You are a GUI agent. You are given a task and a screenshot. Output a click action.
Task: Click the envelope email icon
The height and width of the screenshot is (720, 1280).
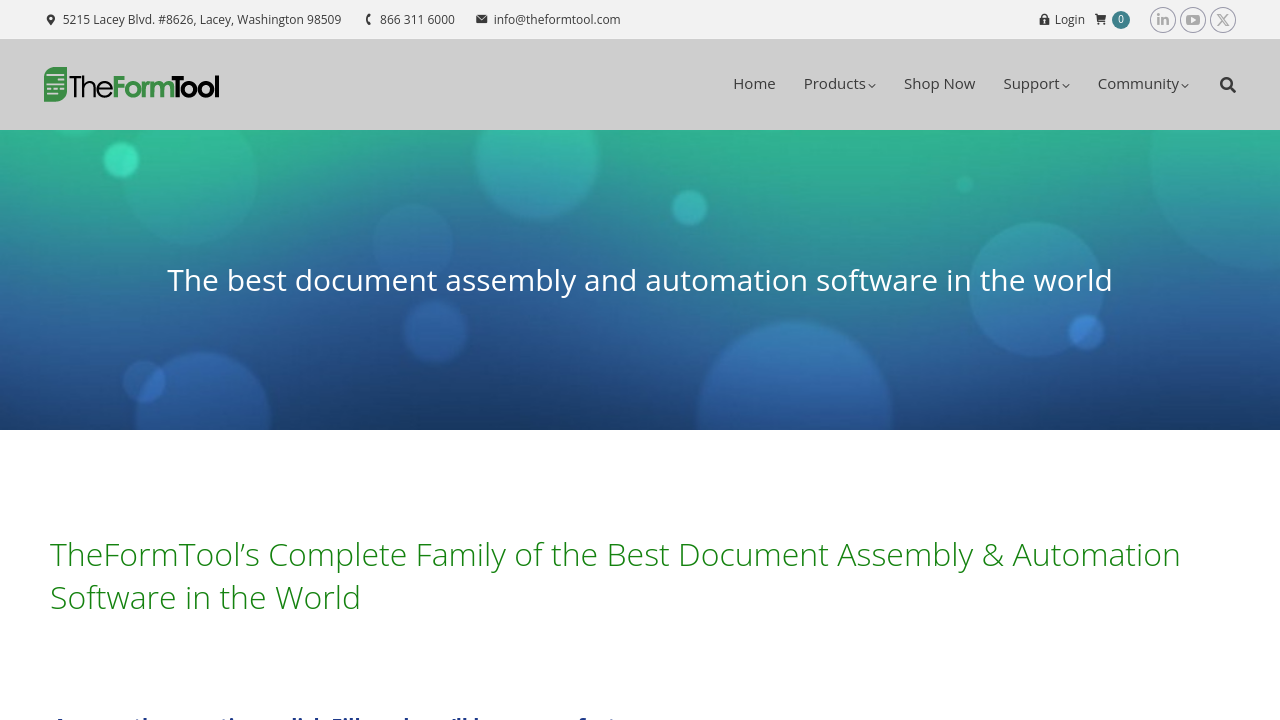point(482,19)
